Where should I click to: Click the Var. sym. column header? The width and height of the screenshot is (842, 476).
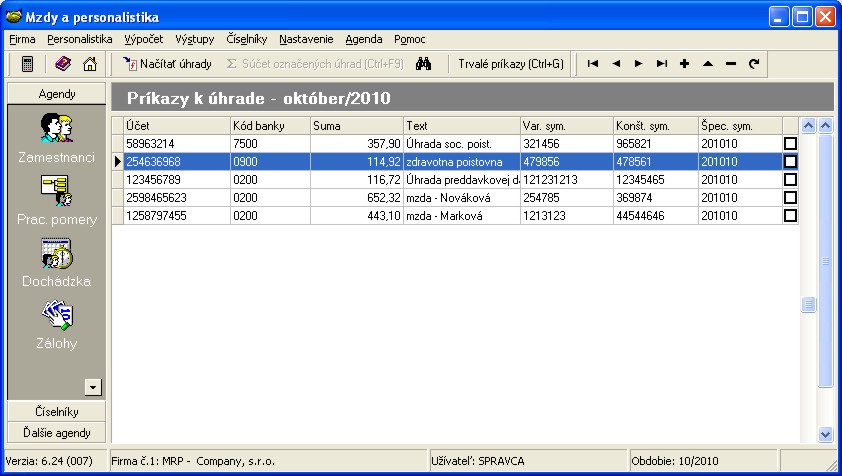tap(567, 126)
